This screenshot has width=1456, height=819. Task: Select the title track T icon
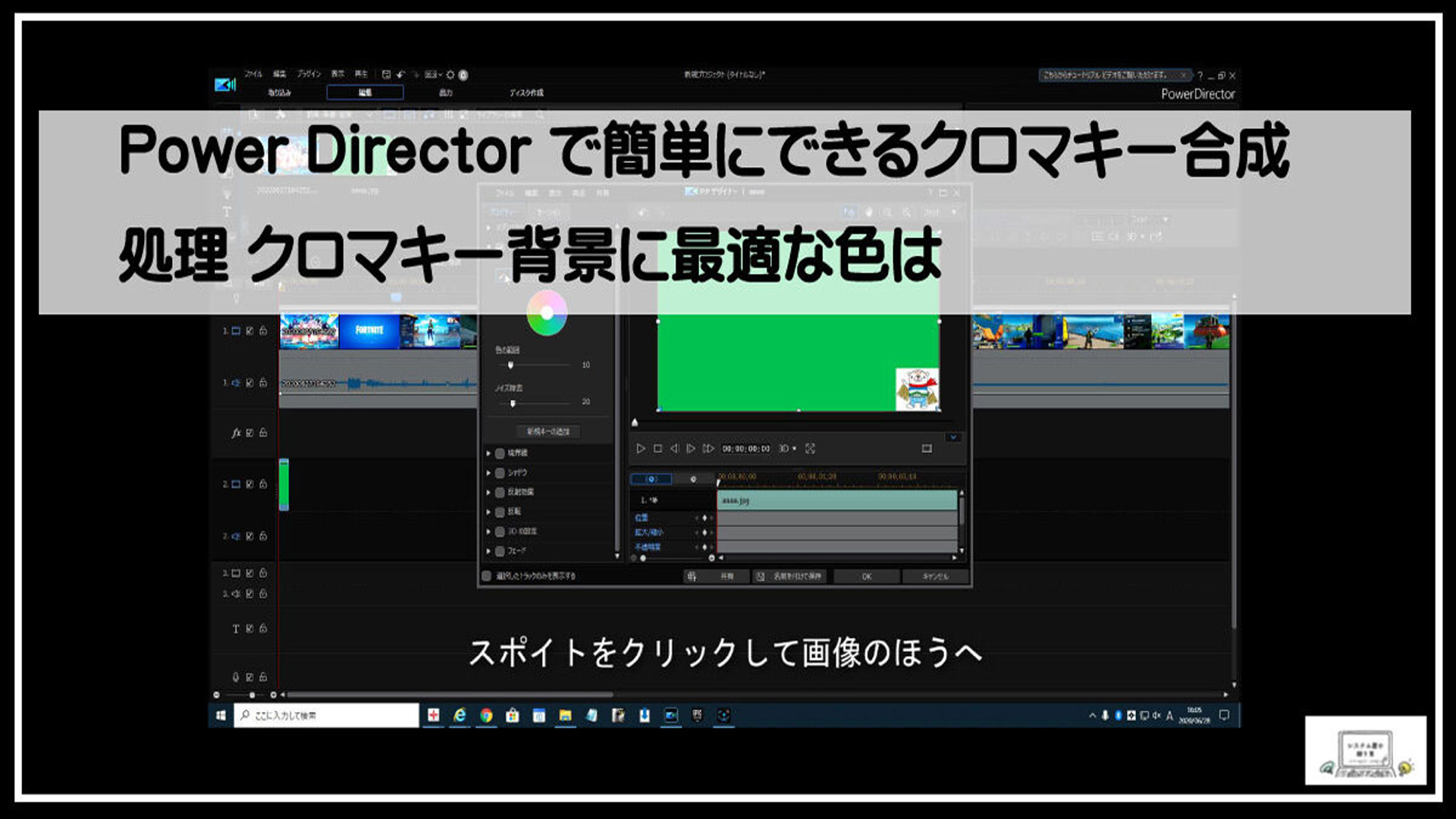tap(236, 629)
